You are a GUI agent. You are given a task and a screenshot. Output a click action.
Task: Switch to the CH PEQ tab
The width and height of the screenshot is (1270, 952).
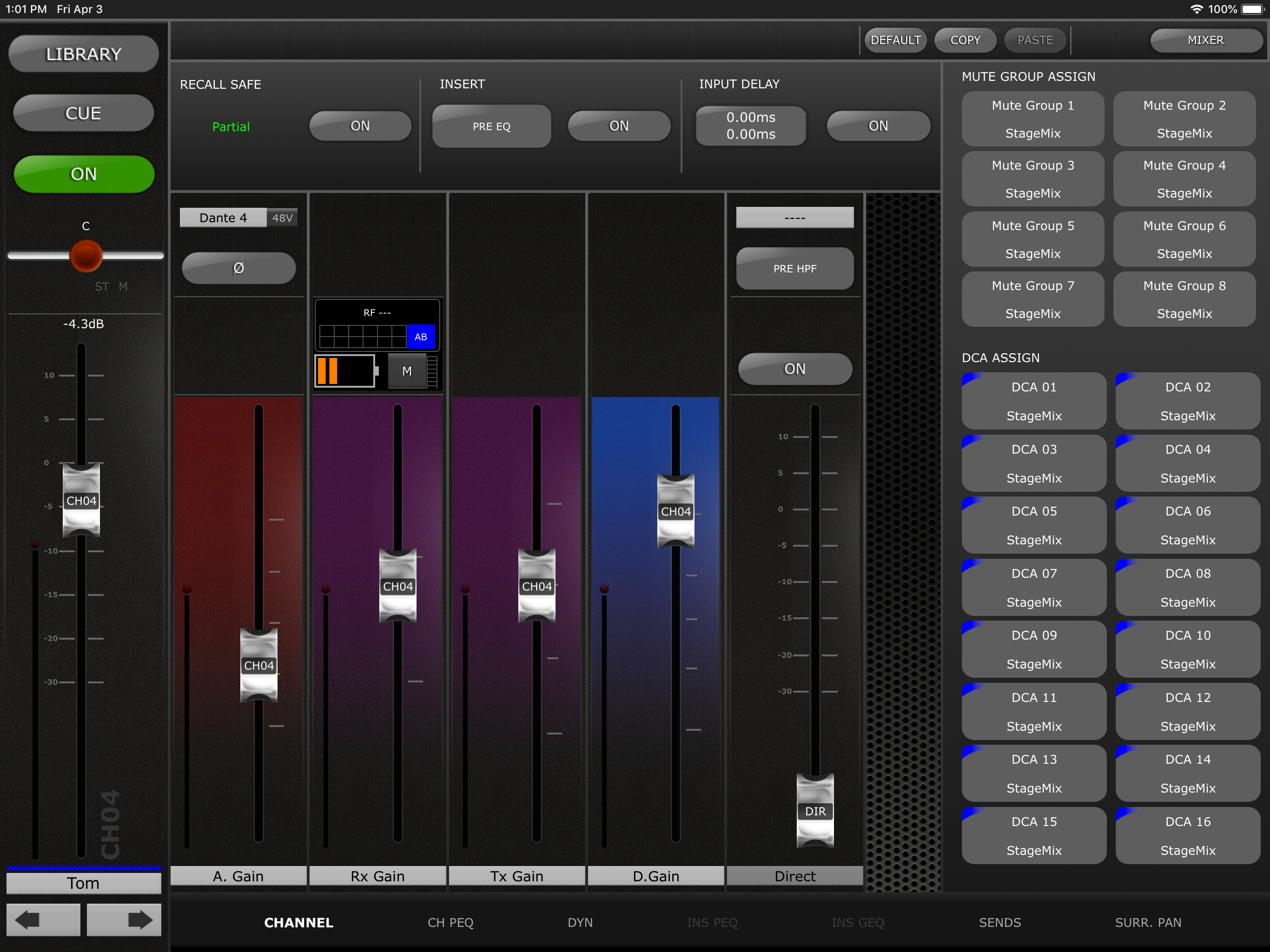click(450, 922)
